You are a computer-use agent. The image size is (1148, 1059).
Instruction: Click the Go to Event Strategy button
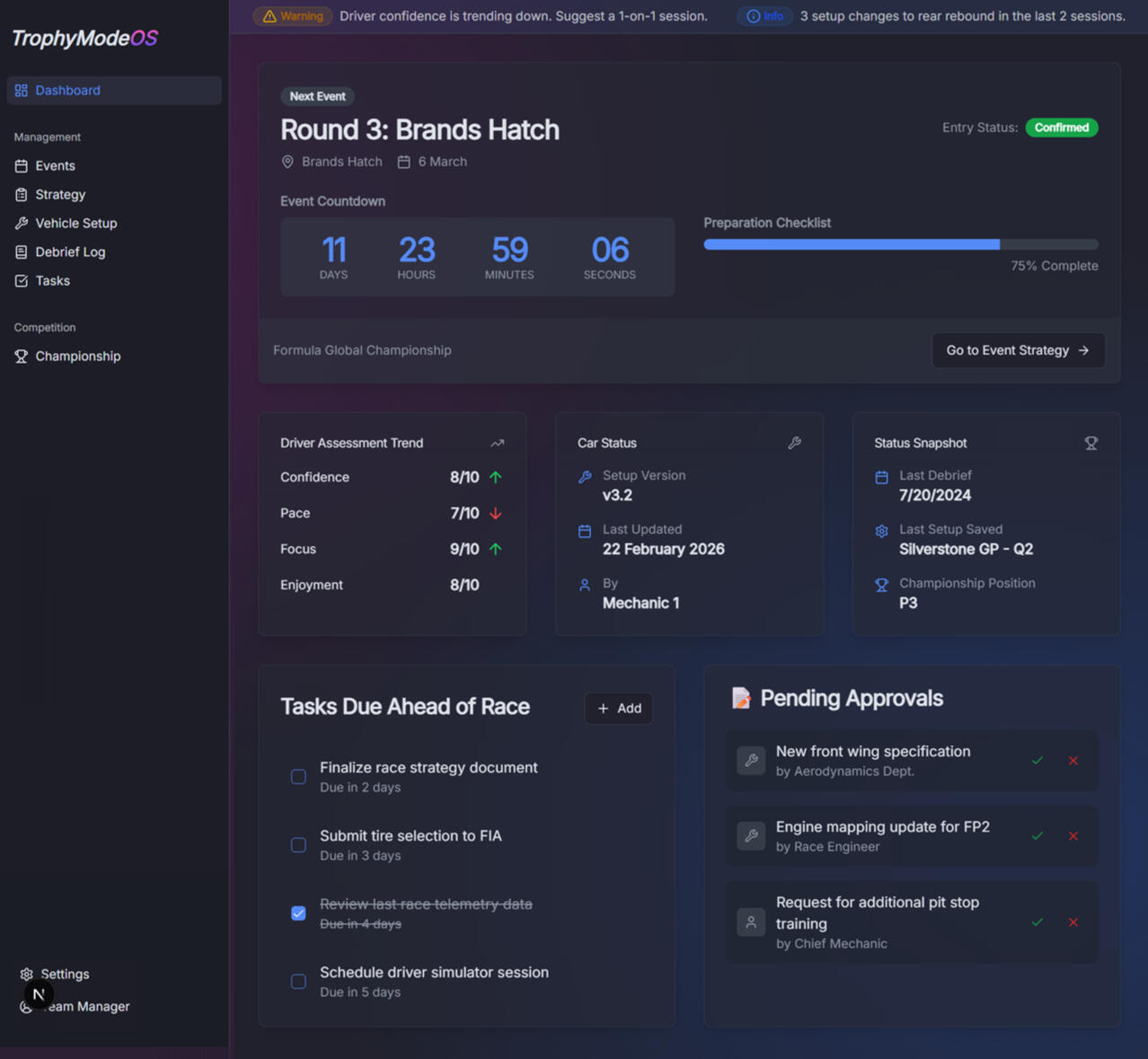pos(1018,350)
